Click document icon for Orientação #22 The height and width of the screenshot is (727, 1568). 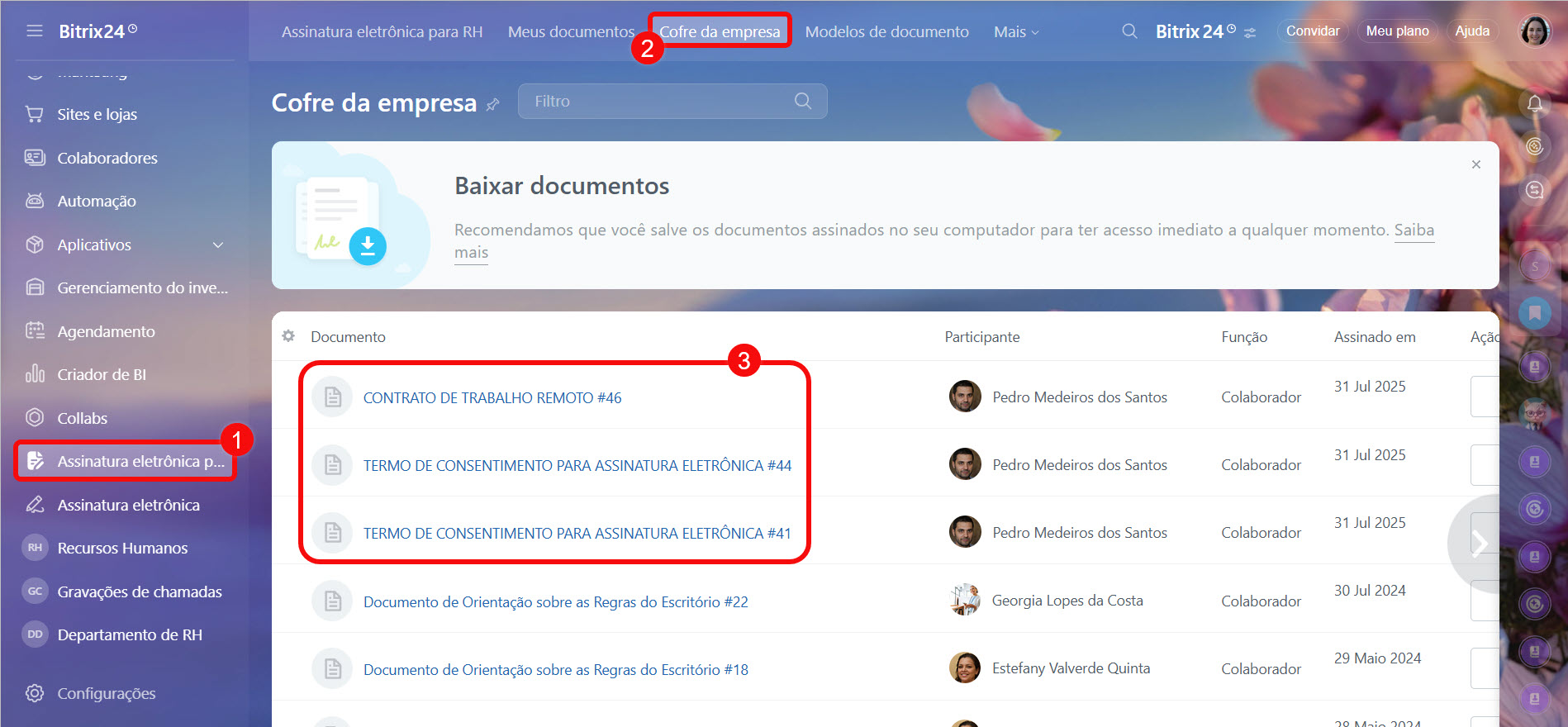332,601
